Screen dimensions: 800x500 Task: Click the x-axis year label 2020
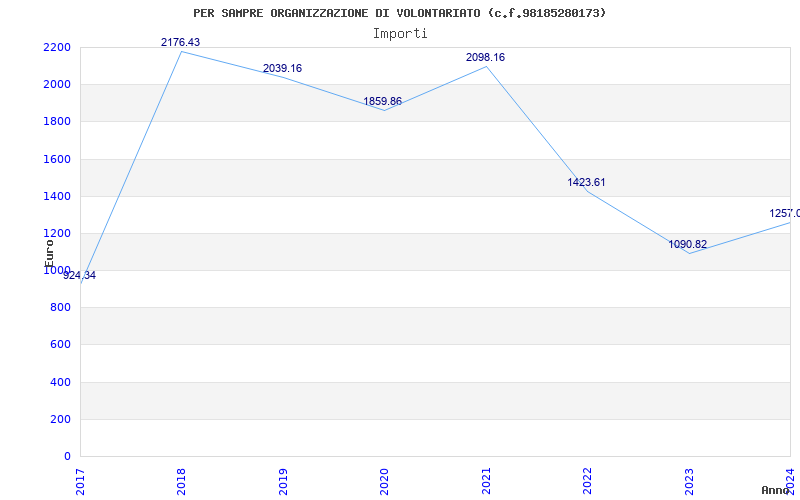pos(384,481)
